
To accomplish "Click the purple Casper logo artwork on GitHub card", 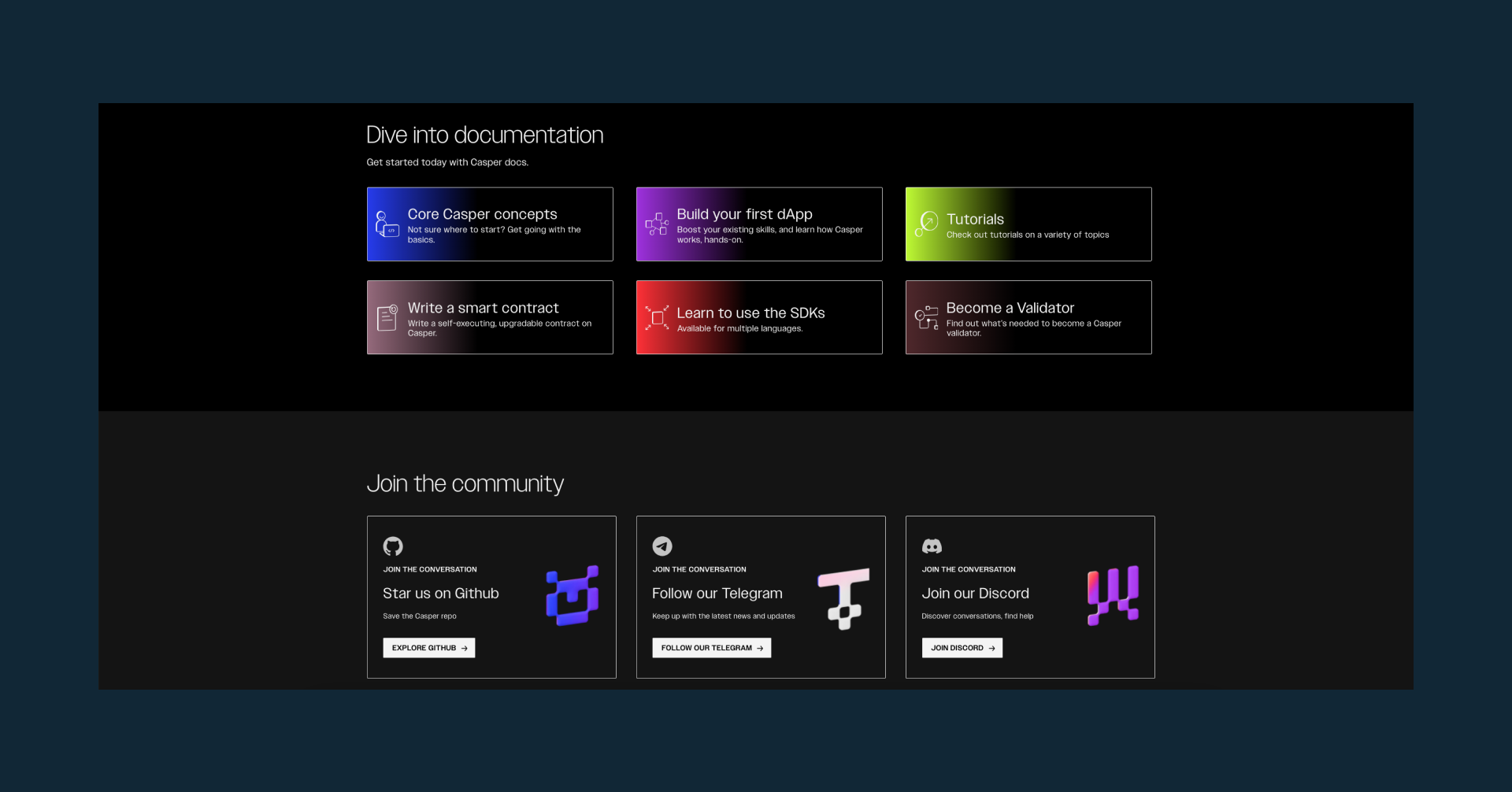I will (571, 596).
